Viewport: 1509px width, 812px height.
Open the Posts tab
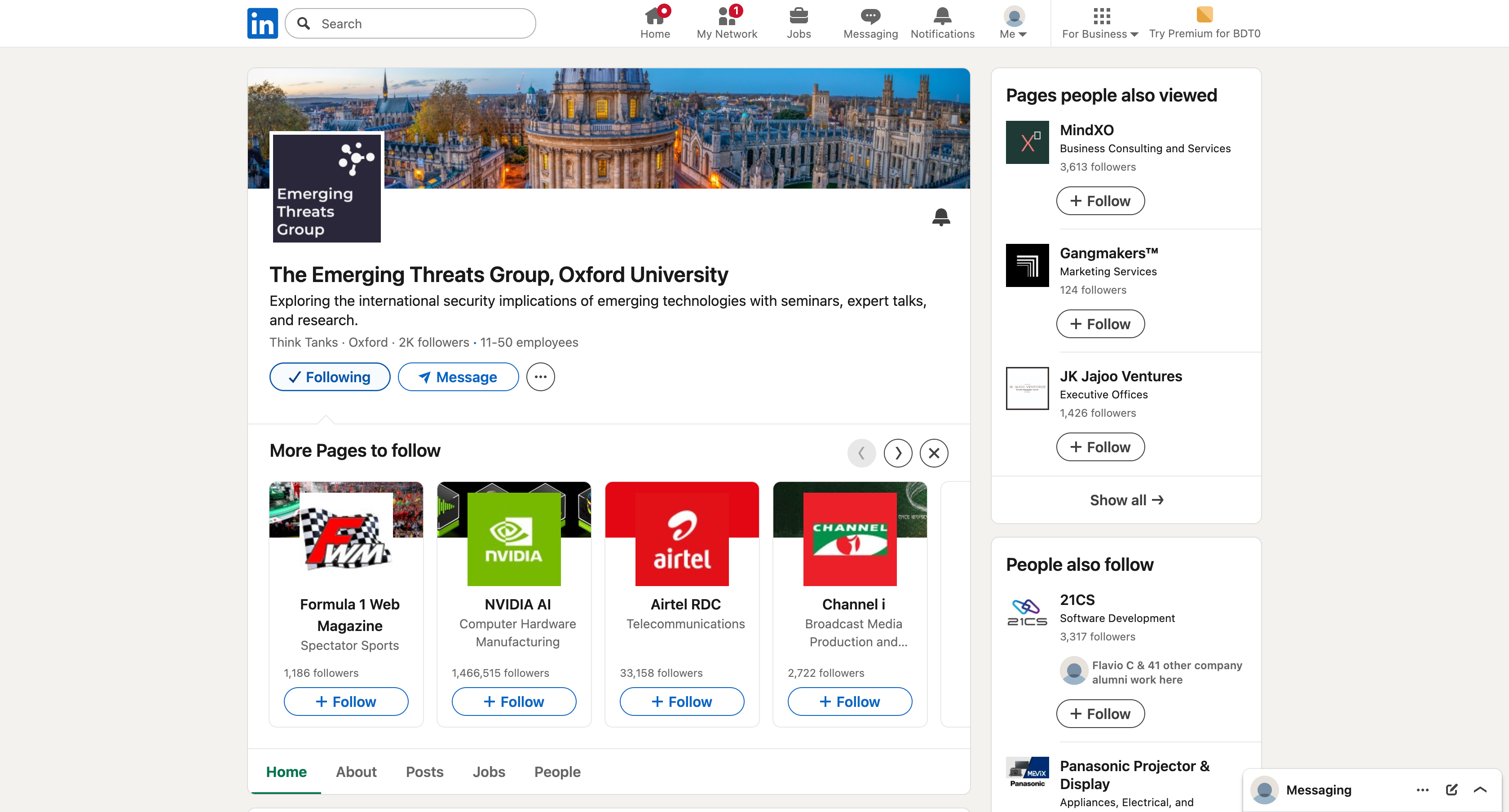click(424, 772)
